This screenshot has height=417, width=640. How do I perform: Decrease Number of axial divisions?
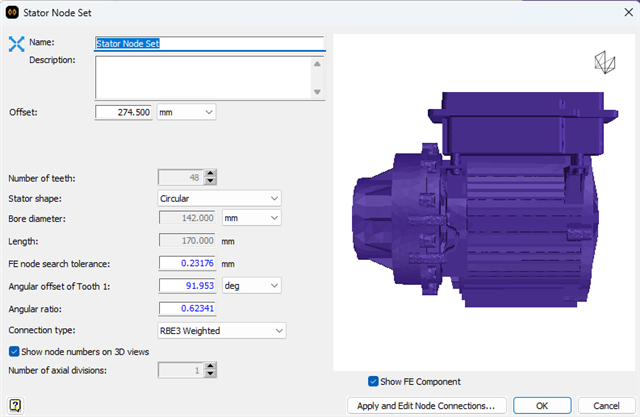210,374
